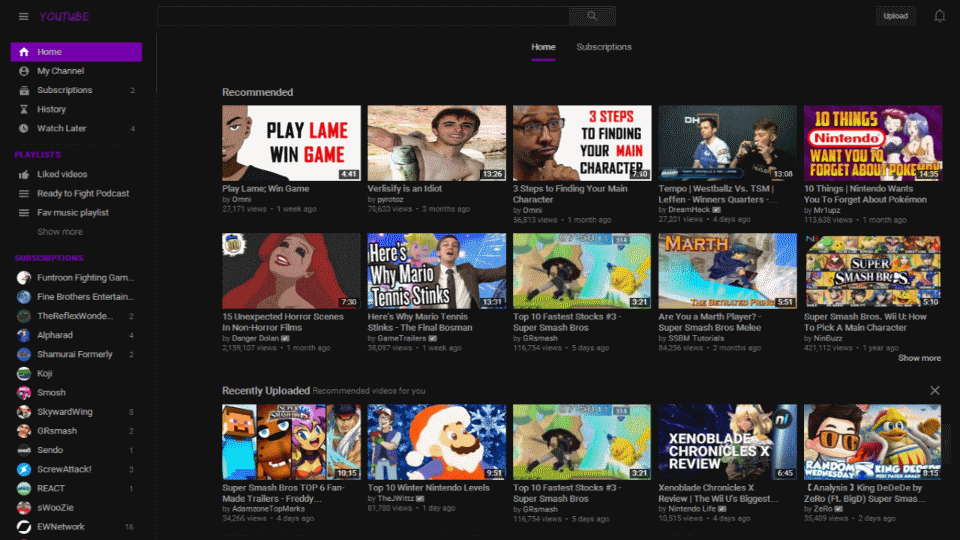Open the 15 Unexpected Horror Scenes thumbnail

[291, 271]
